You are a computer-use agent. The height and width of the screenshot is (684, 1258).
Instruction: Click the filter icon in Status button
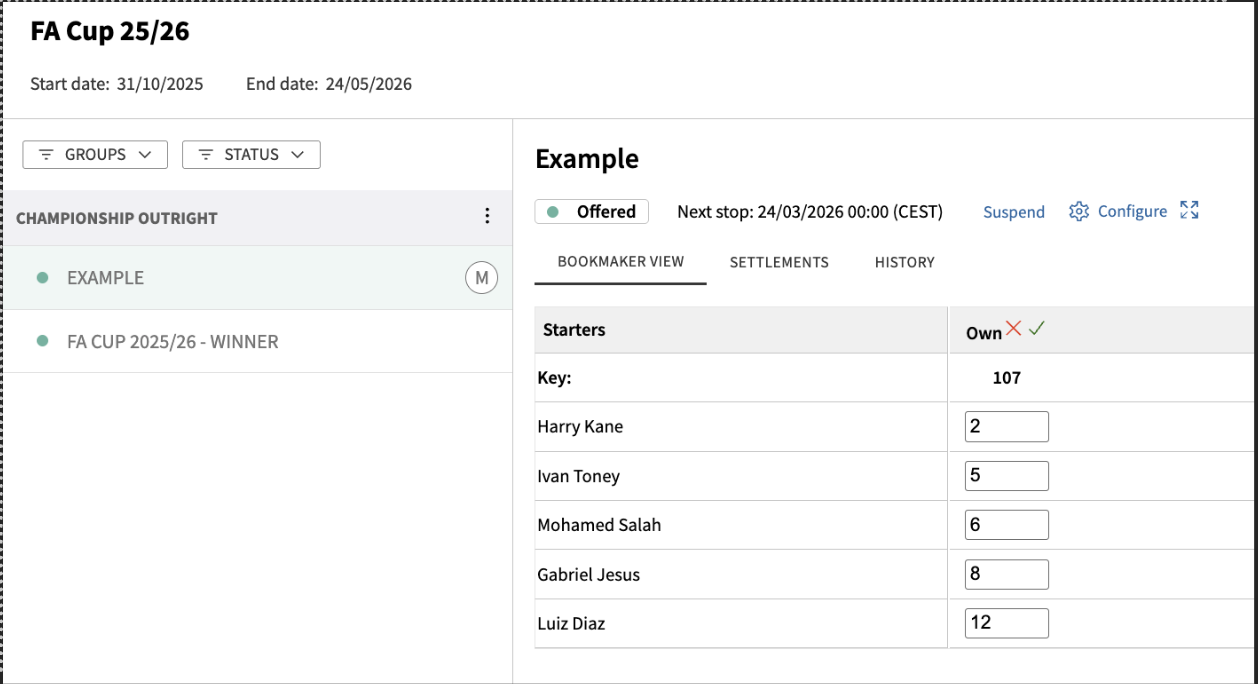click(x=205, y=155)
